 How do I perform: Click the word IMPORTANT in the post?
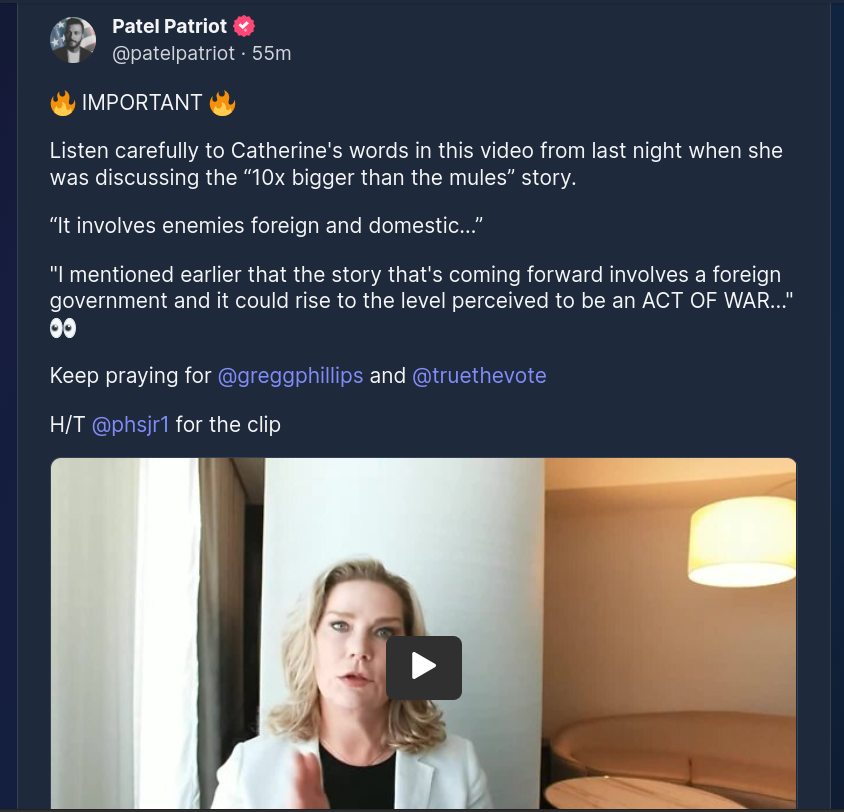click(142, 102)
